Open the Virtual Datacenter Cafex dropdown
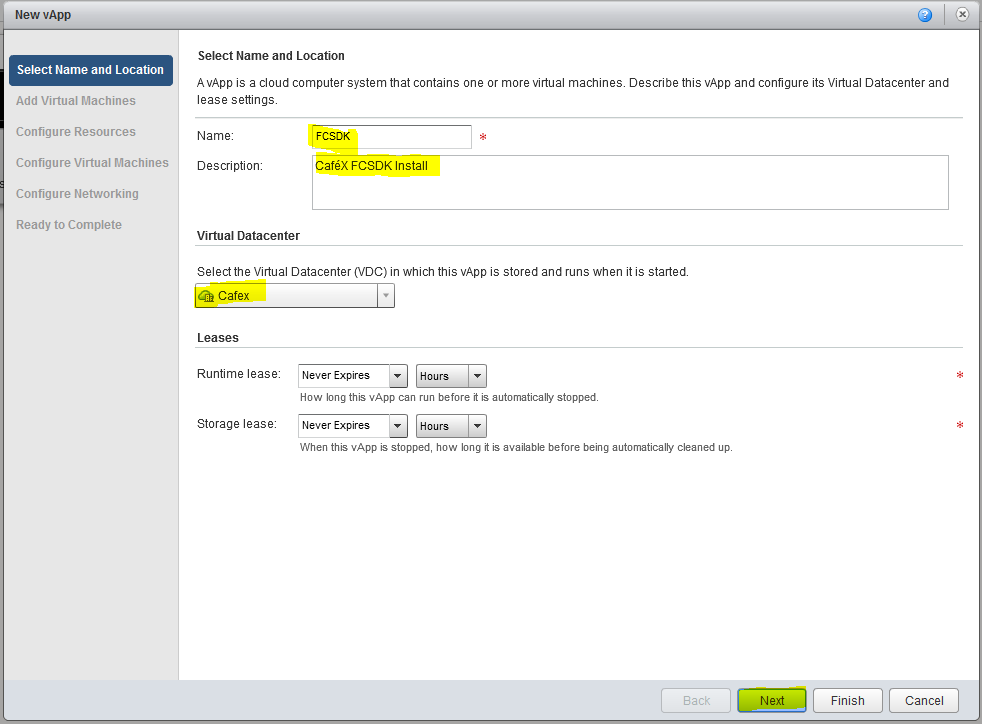The image size is (982, 724). click(x=294, y=296)
